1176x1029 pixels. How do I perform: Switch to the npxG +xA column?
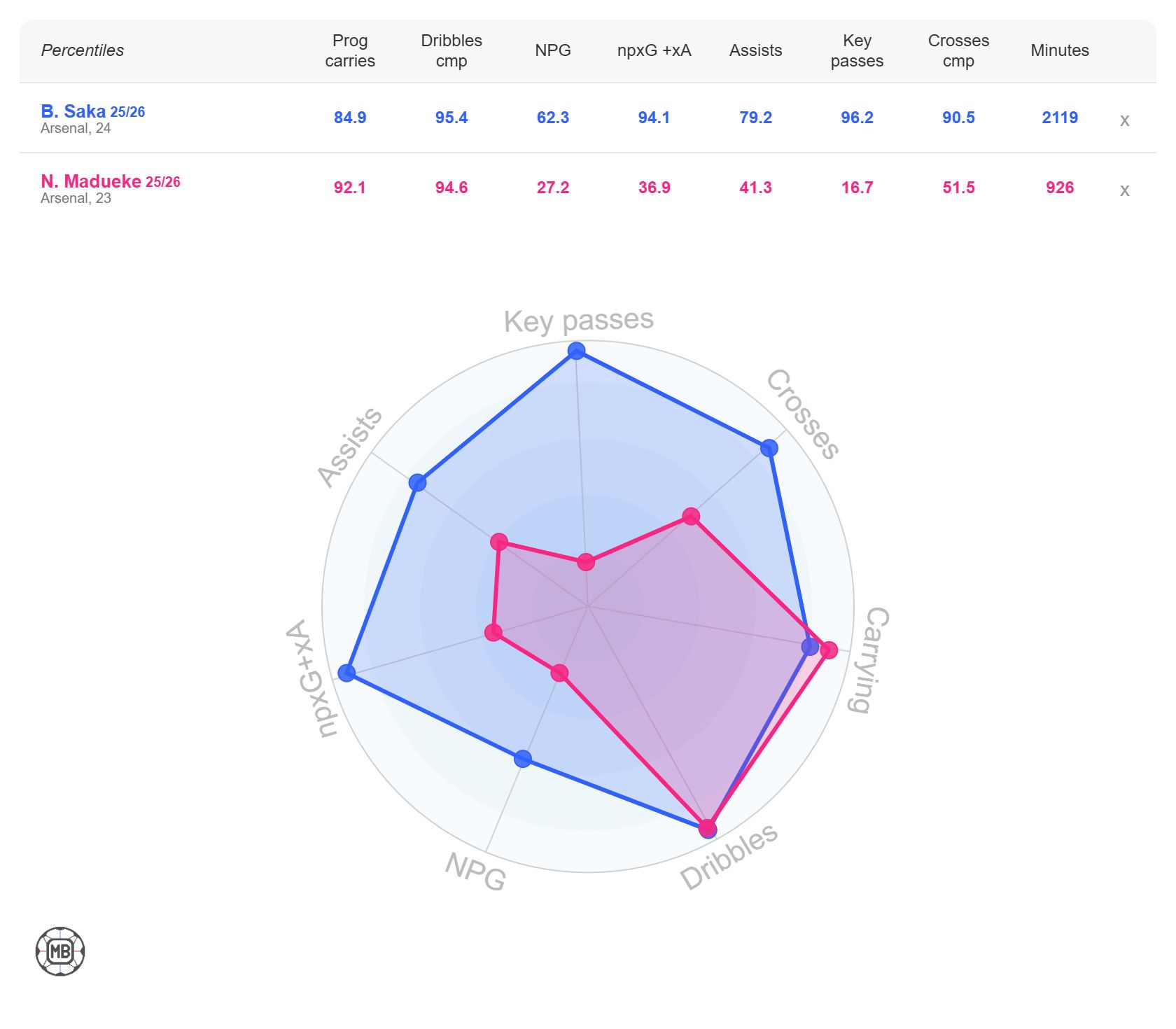[654, 50]
